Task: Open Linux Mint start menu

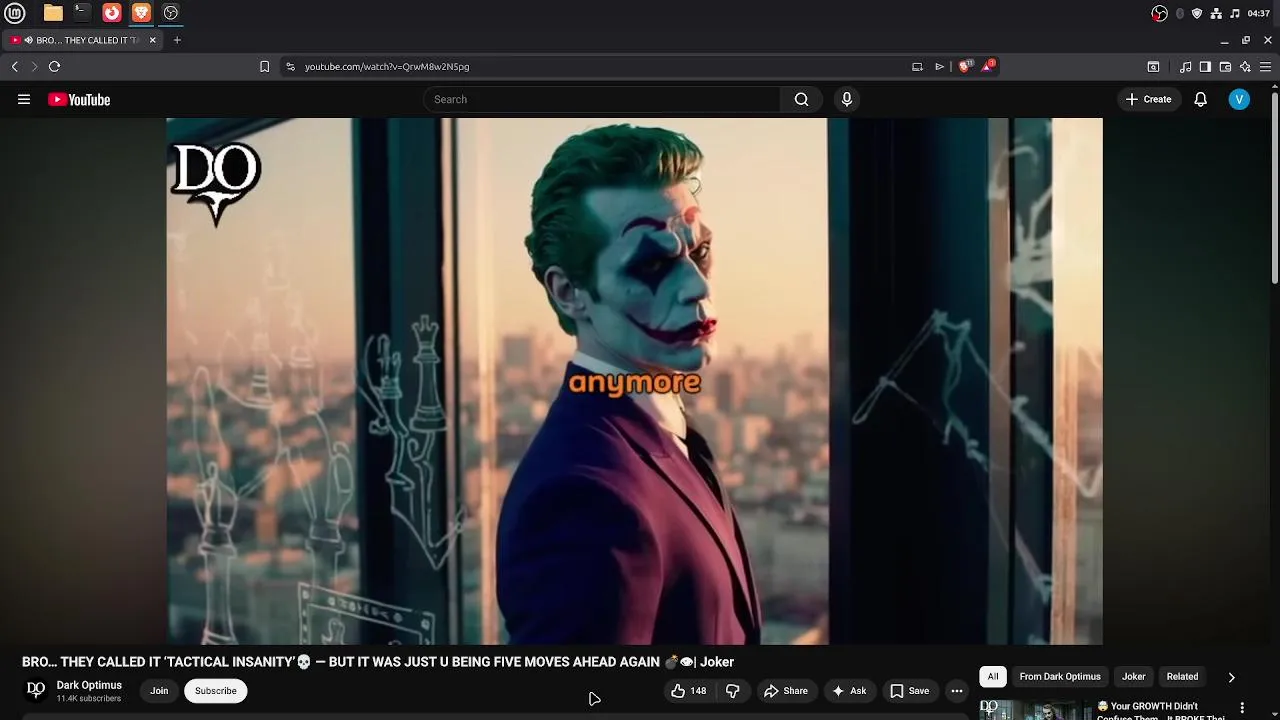Action: point(15,13)
